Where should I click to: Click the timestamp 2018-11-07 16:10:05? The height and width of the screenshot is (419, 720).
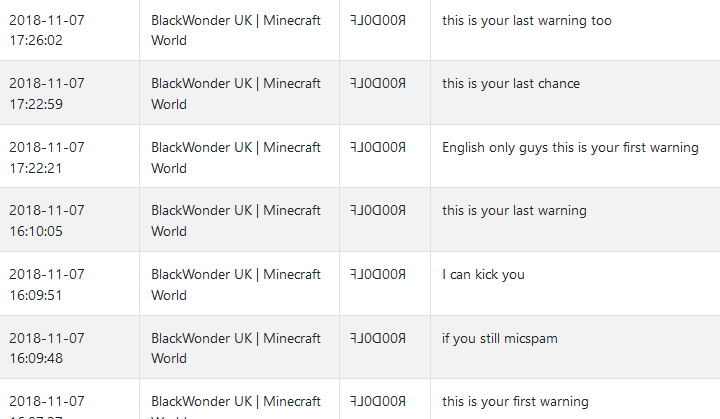tap(46, 221)
